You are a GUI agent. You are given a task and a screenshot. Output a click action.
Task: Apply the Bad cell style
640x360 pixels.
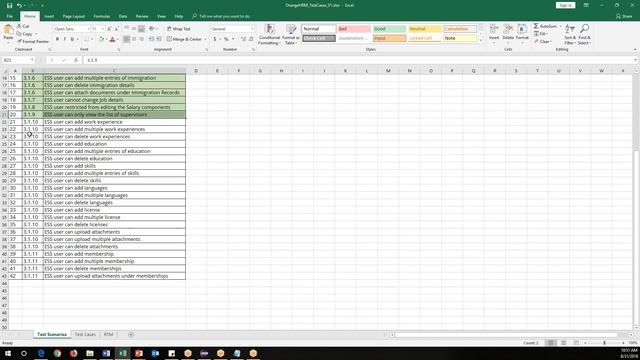tap(354, 29)
